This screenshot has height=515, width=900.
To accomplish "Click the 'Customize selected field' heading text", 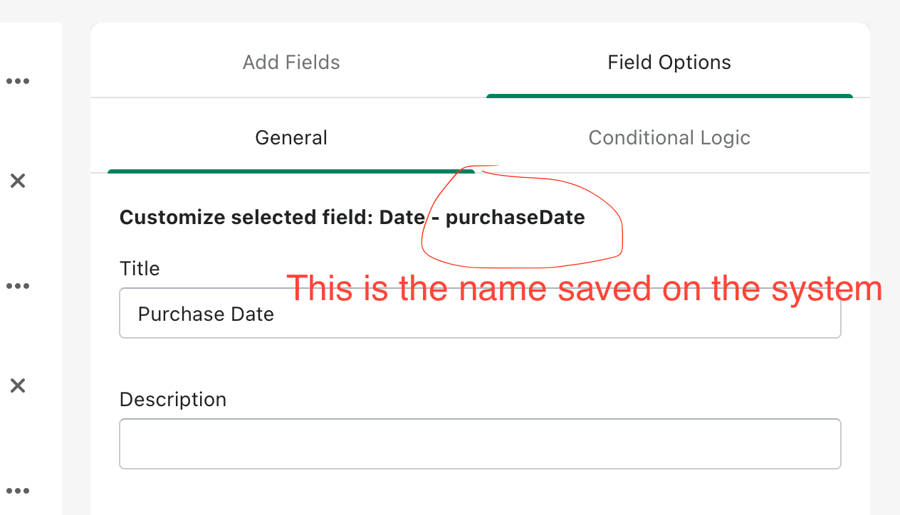I will (x=246, y=217).
